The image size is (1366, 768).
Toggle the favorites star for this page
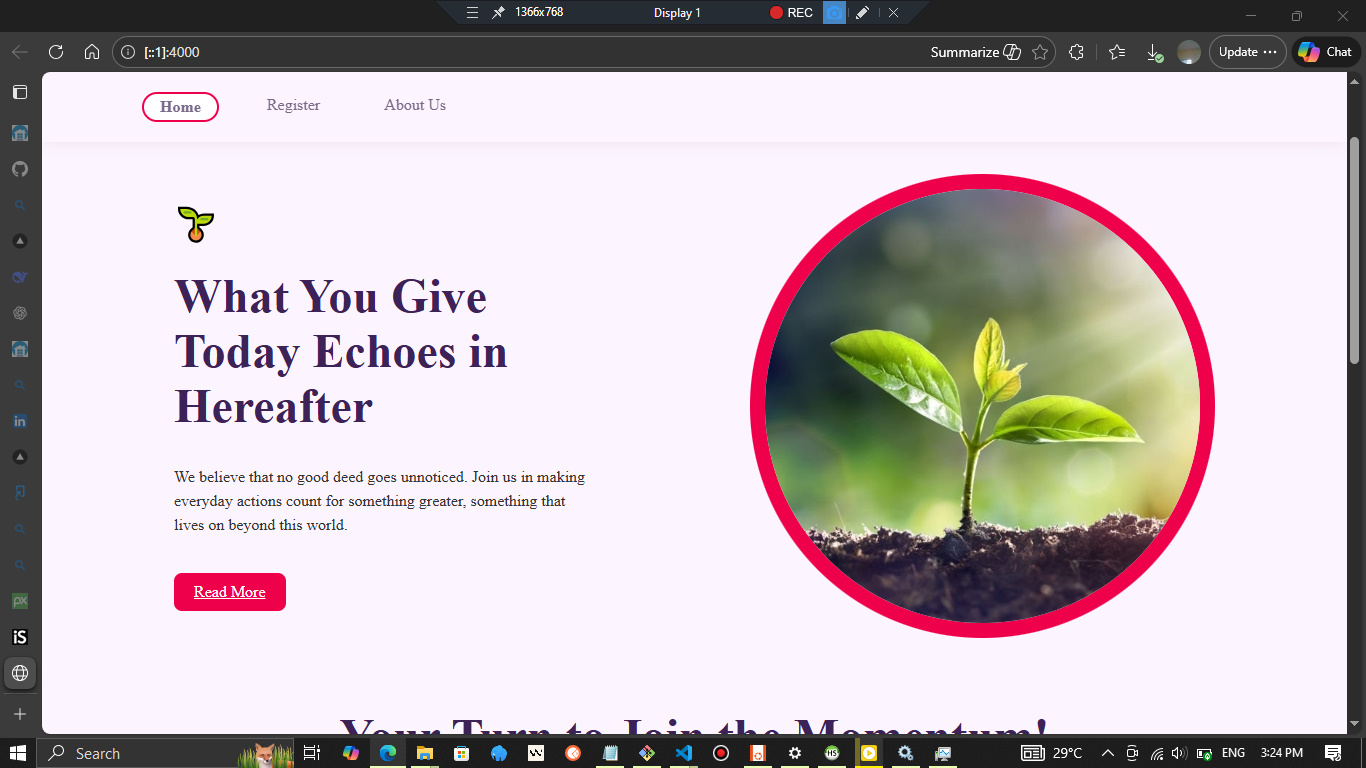point(1040,51)
